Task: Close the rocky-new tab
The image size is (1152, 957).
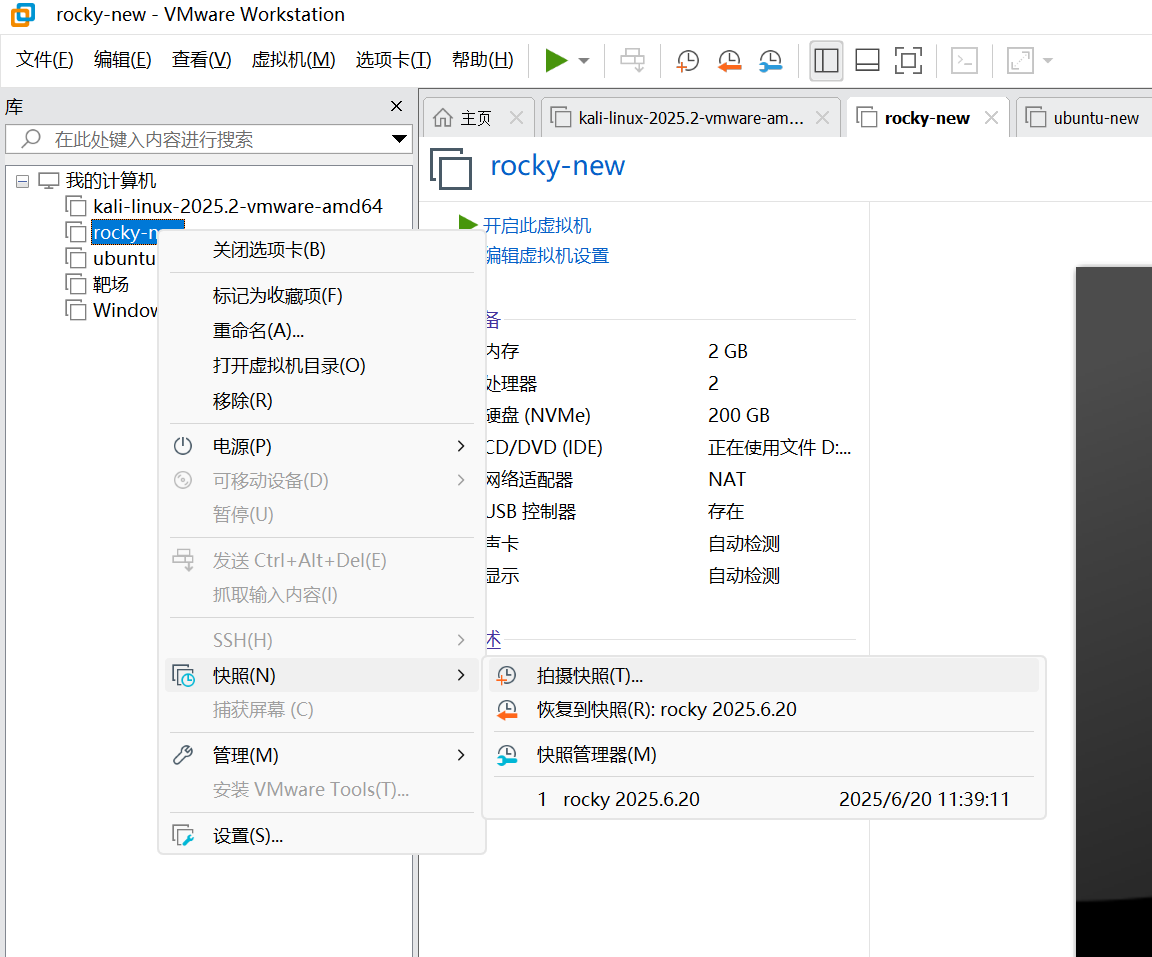Action: 991,118
